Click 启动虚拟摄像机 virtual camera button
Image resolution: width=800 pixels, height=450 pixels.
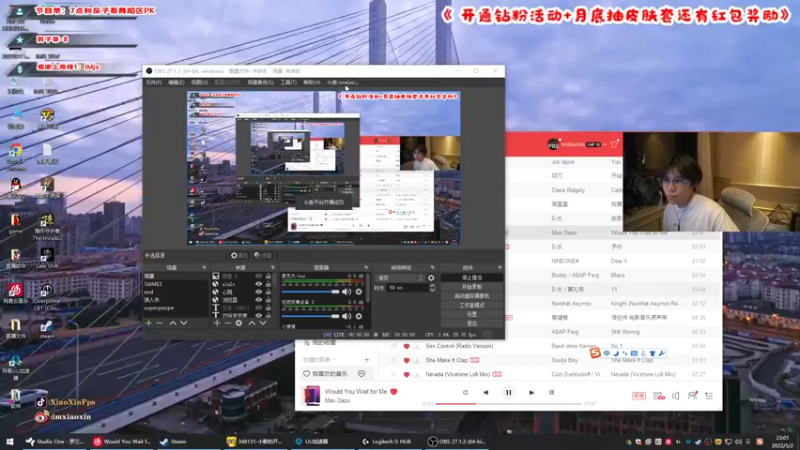(x=471, y=296)
